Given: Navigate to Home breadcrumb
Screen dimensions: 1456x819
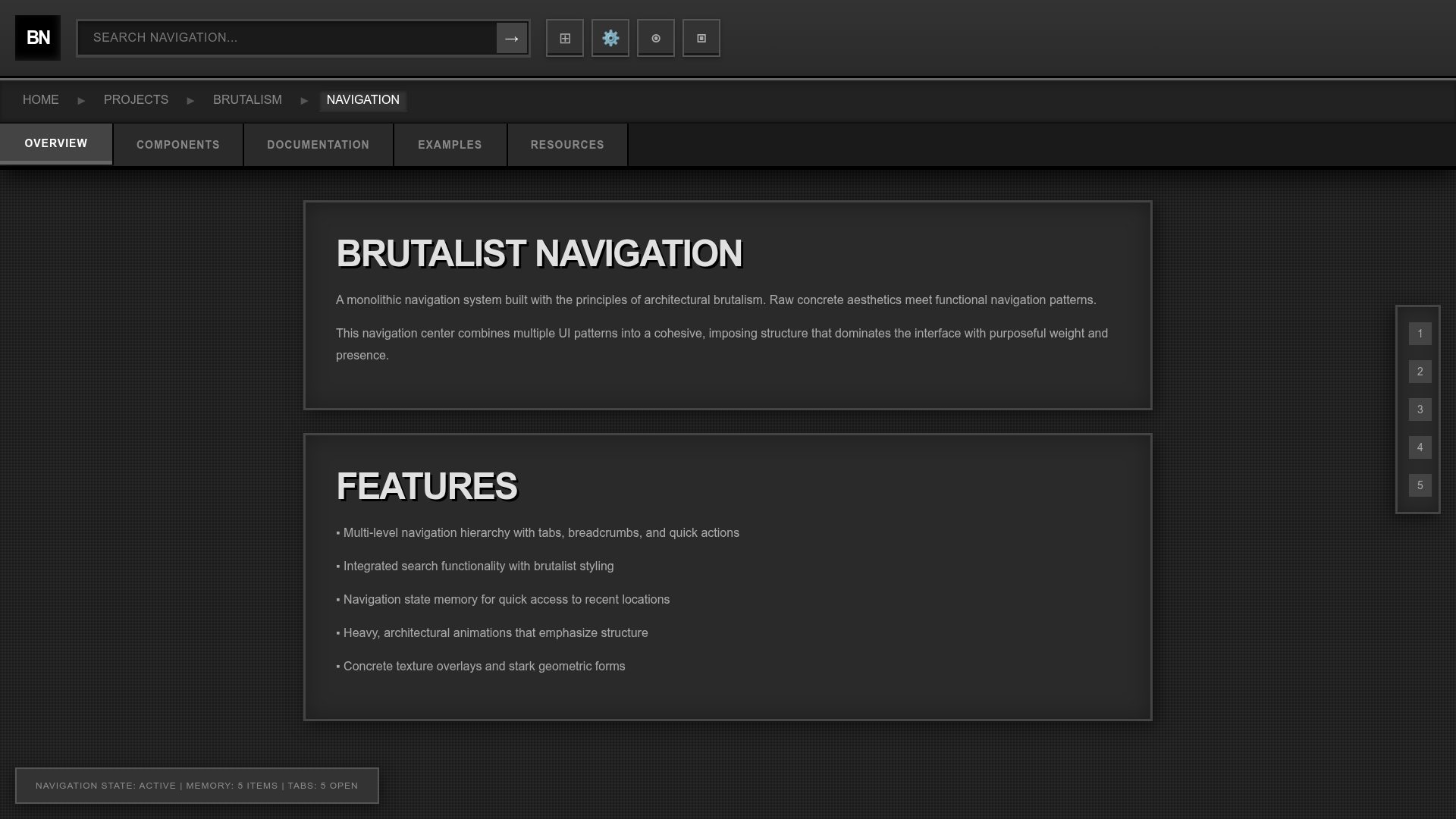Looking at the screenshot, I should pos(41,100).
